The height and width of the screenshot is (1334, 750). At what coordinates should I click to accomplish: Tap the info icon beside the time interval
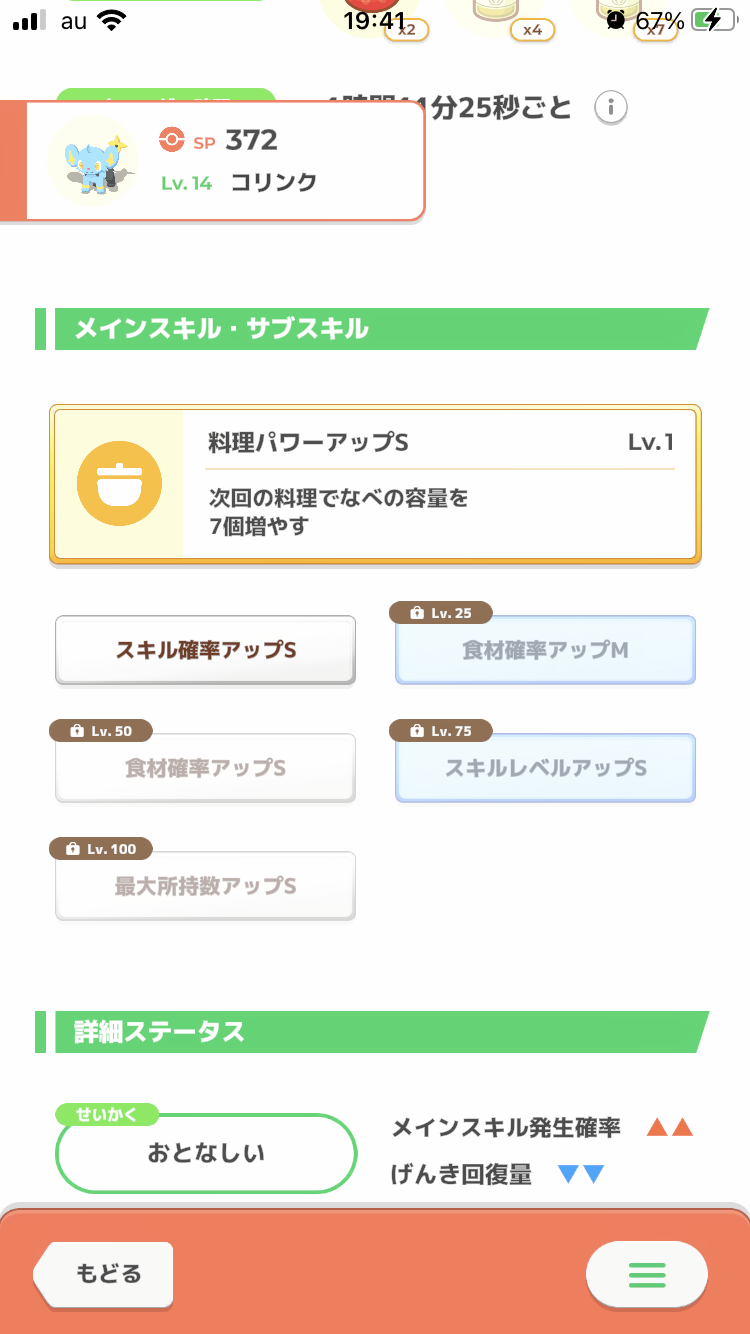[x=611, y=107]
